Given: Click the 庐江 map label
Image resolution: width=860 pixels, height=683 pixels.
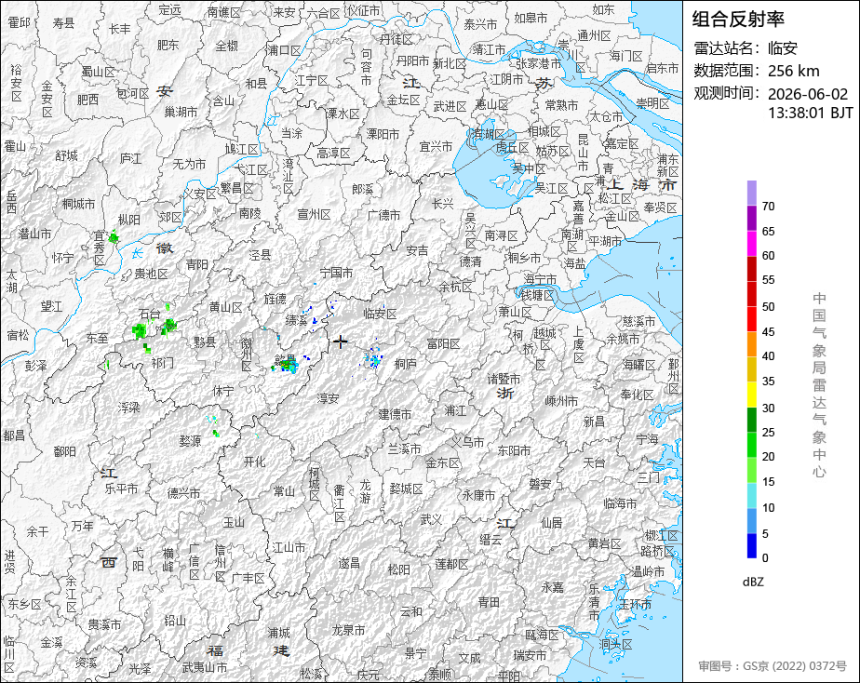Looking at the screenshot, I should point(131,159).
